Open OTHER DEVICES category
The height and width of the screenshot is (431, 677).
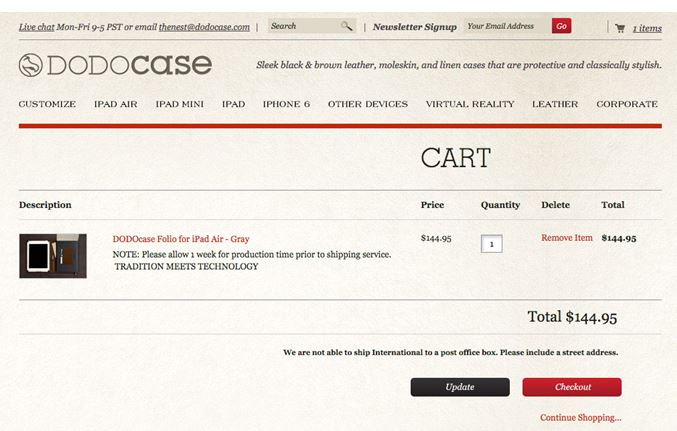368,104
